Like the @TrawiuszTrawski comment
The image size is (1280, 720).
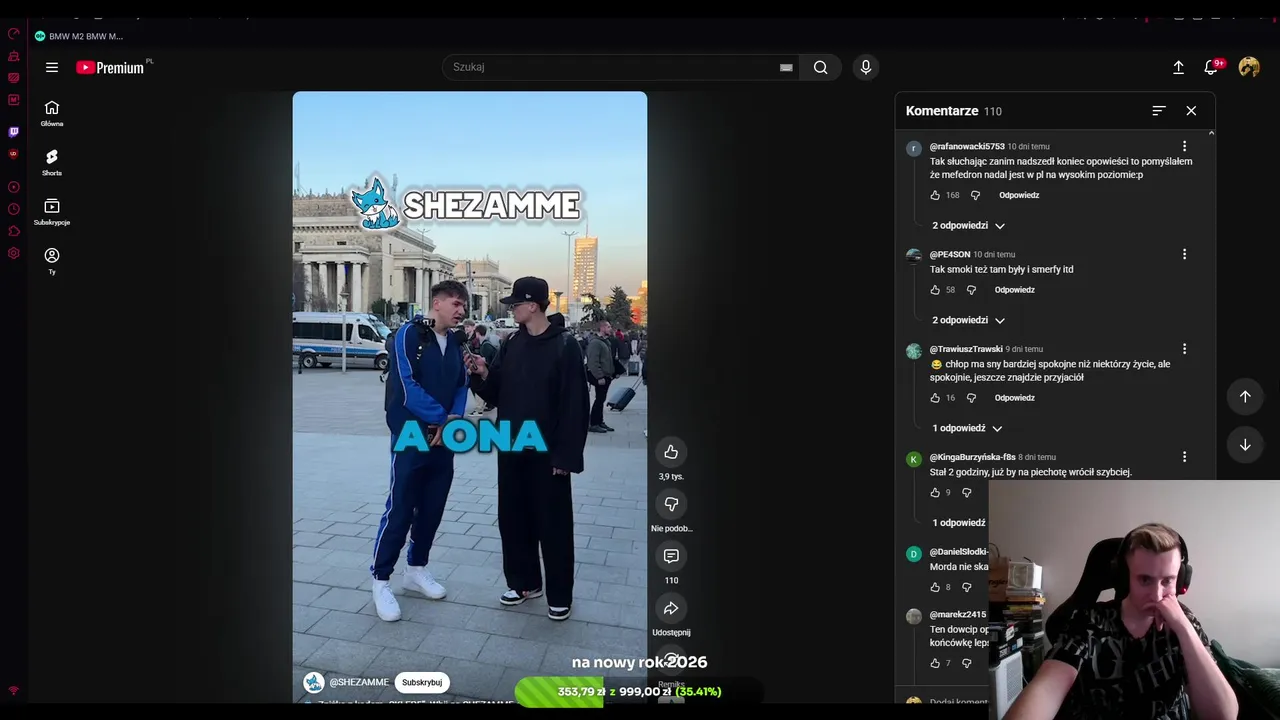coord(935,398)
